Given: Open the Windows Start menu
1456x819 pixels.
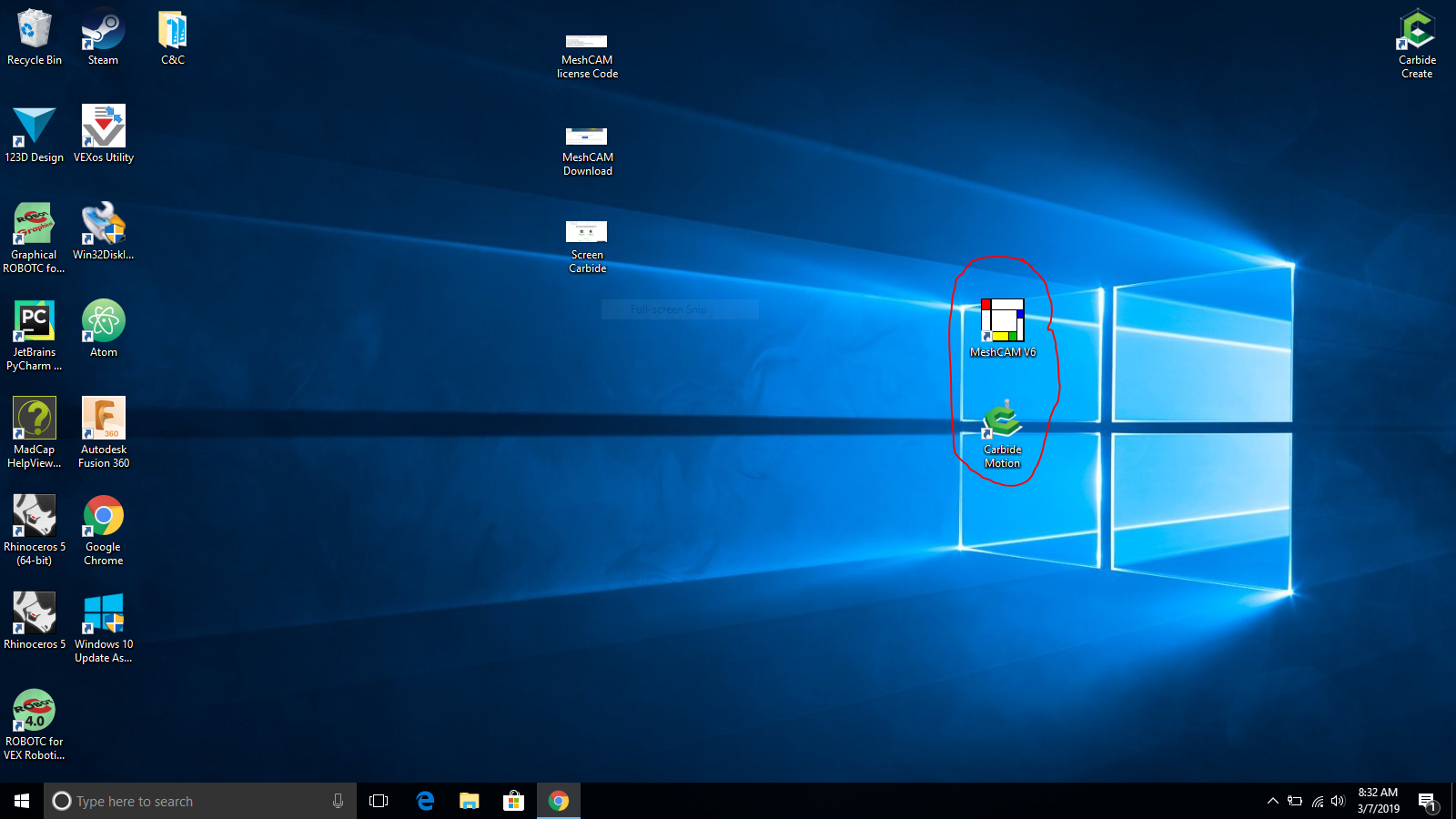Looking at the screenshot, I should coord(22,801).
